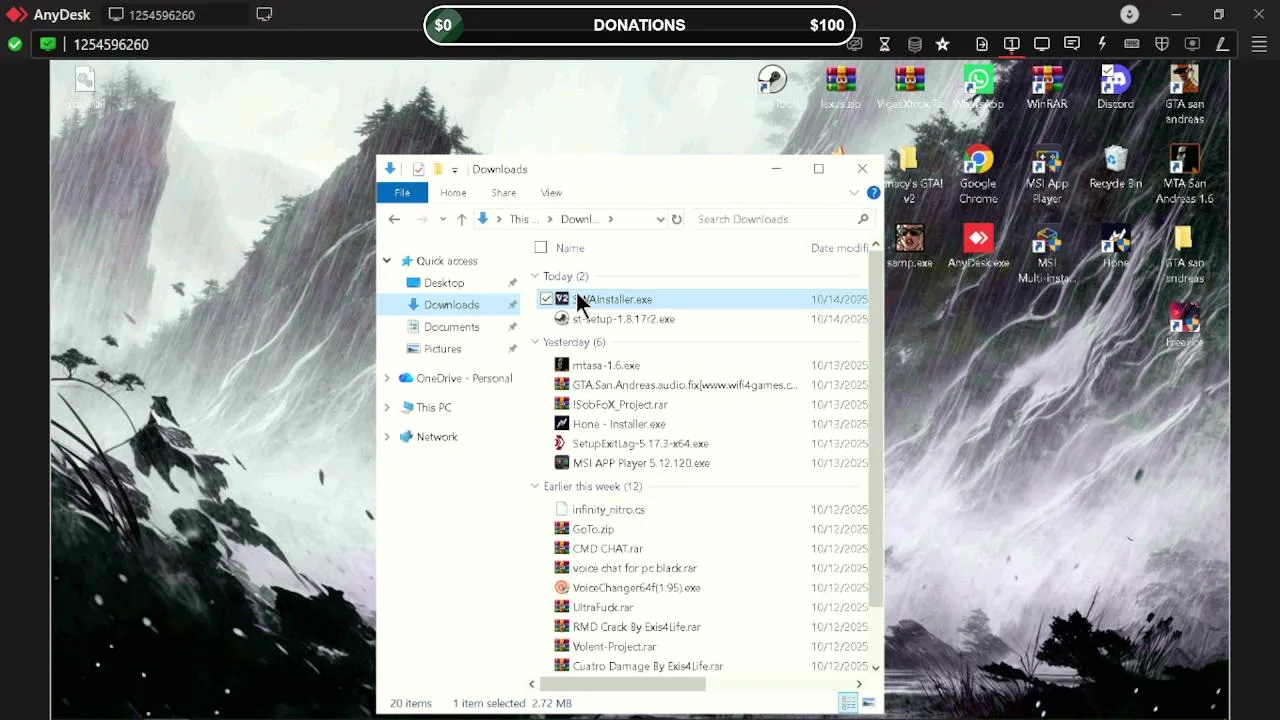1280x720 pixels.
Task: Select the MSI Multi-instance desktop shortcut
Action: pyautogui.click(x=1047, y=254)
